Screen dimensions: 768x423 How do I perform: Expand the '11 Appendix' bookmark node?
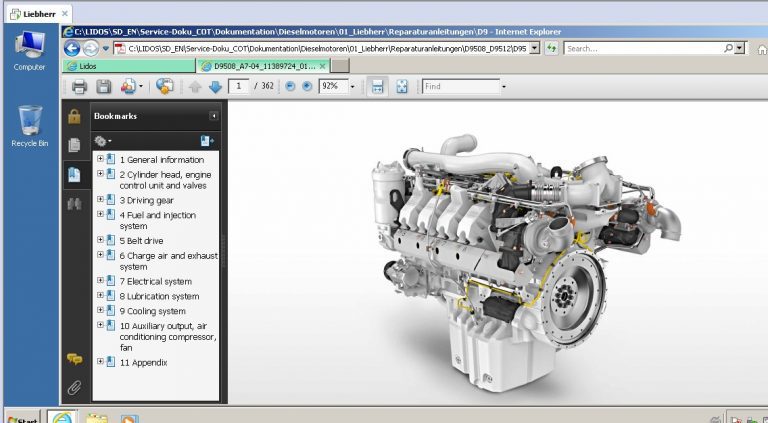[100, 361]
